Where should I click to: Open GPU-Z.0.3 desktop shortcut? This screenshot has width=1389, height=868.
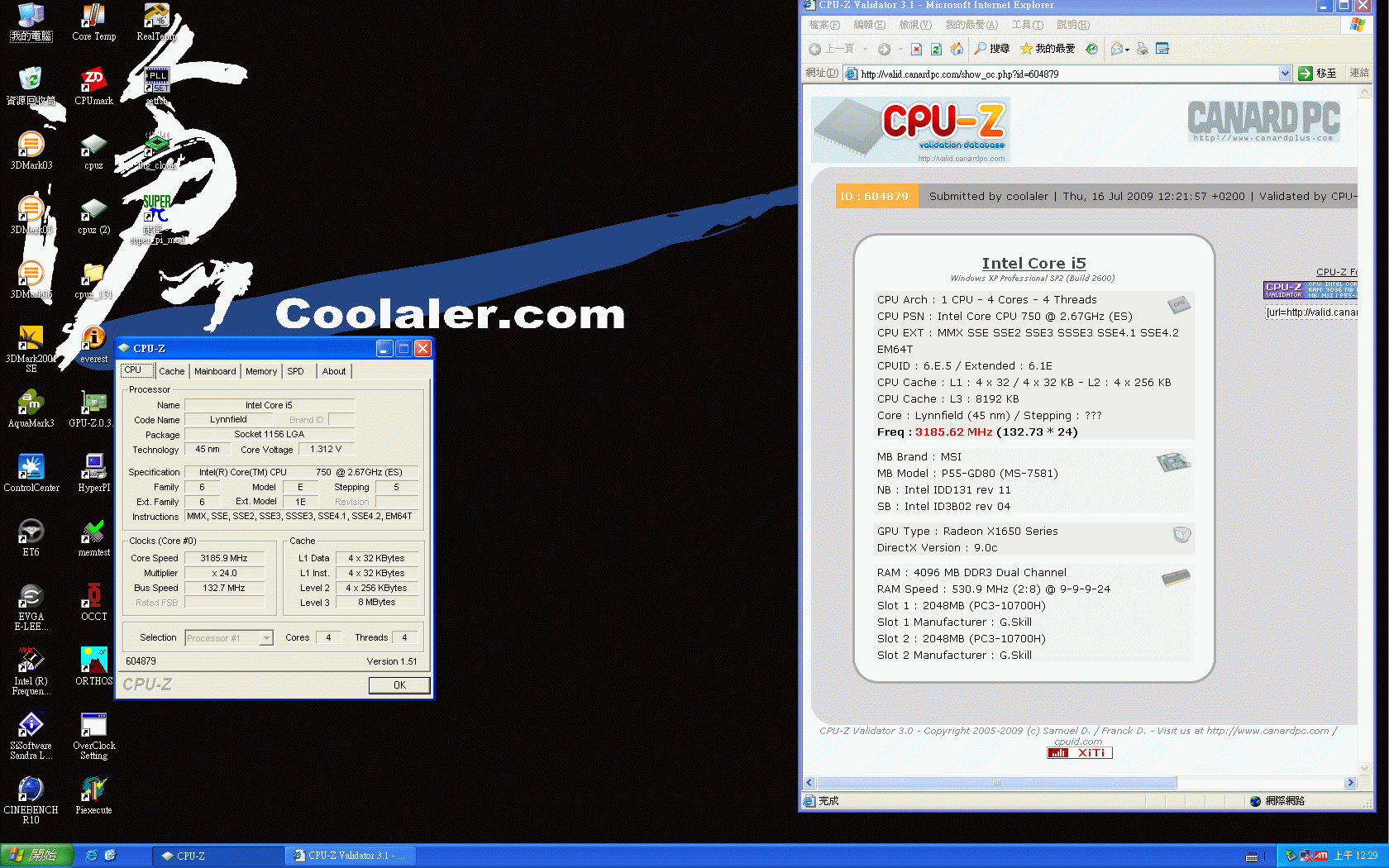click(93, 409)
